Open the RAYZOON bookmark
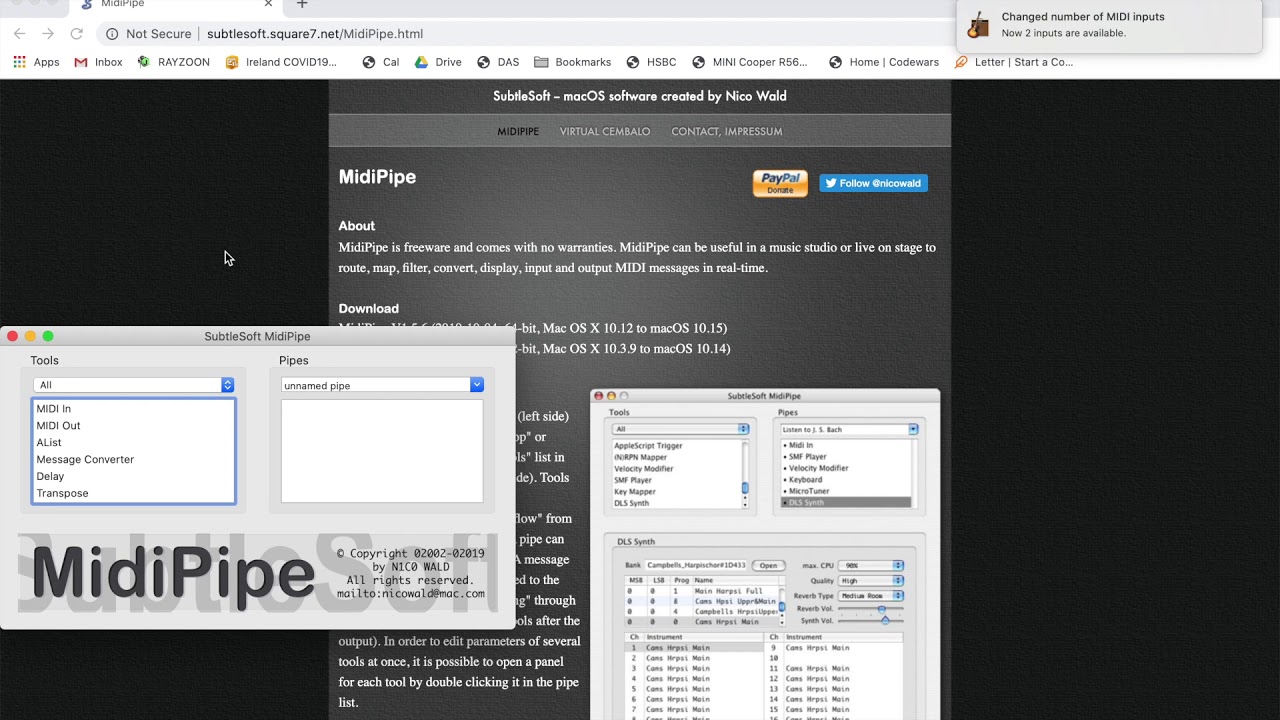 click(173, 62)
